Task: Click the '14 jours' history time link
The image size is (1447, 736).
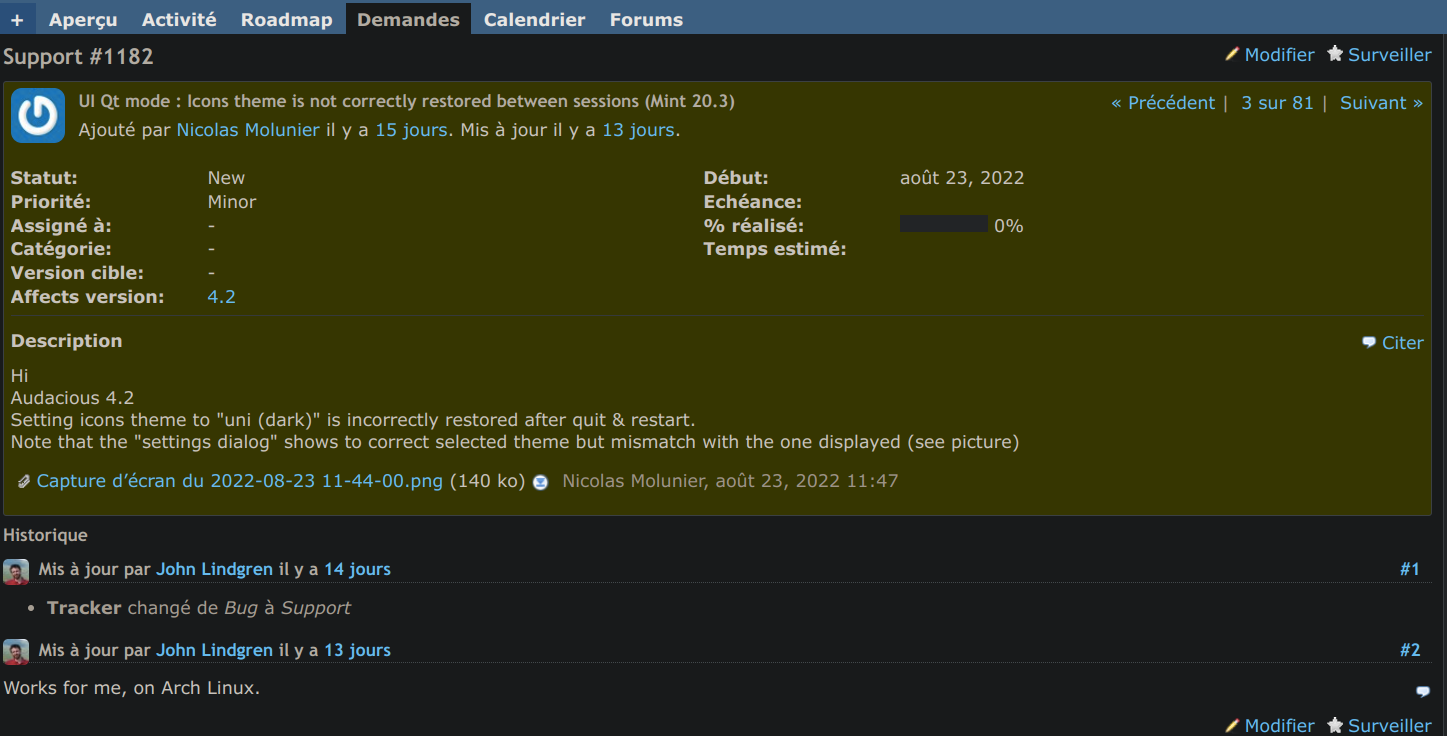Action: coord(357,569)
